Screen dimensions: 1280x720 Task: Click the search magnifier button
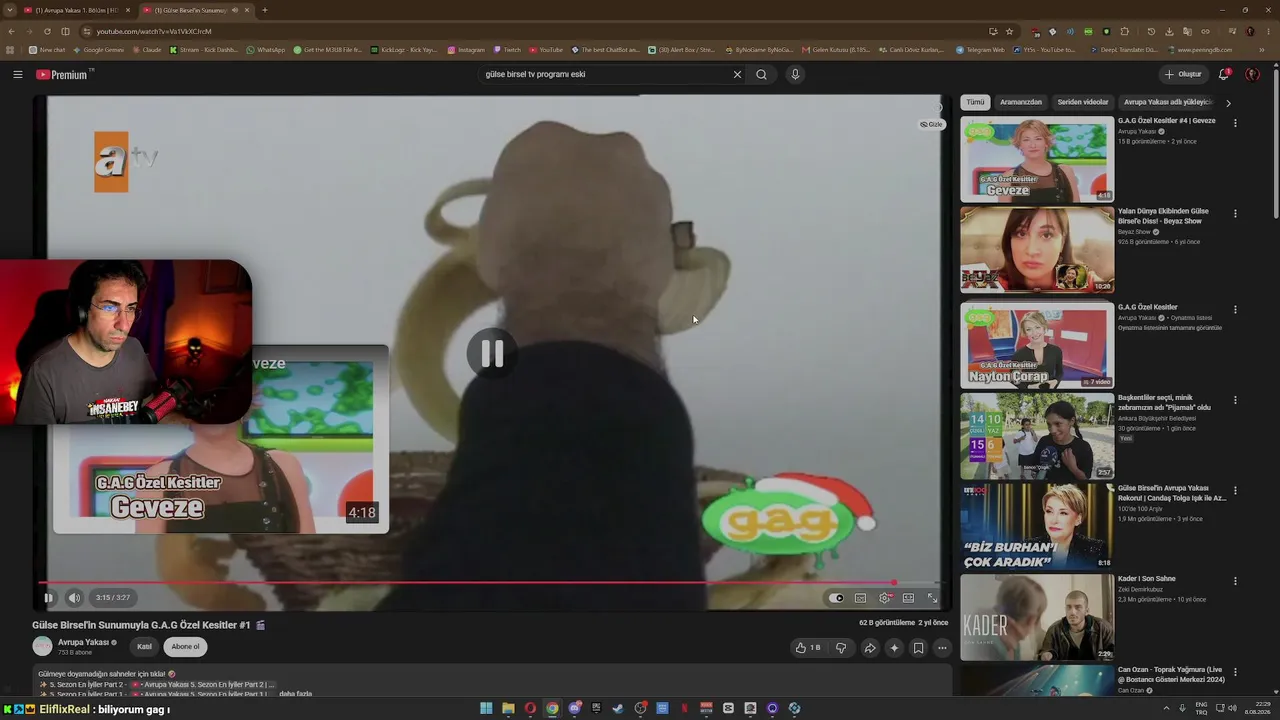tap(761, 74)
